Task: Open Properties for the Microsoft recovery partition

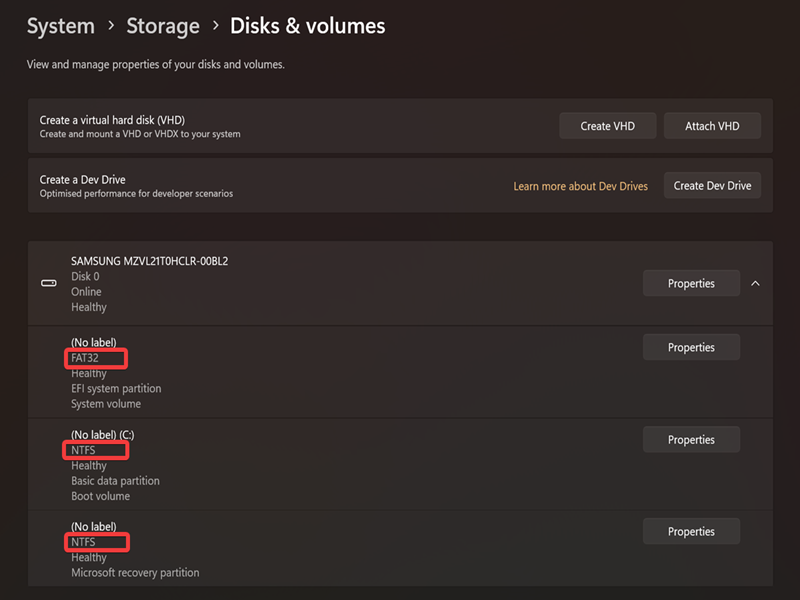Action: click(x=691, y=531)
